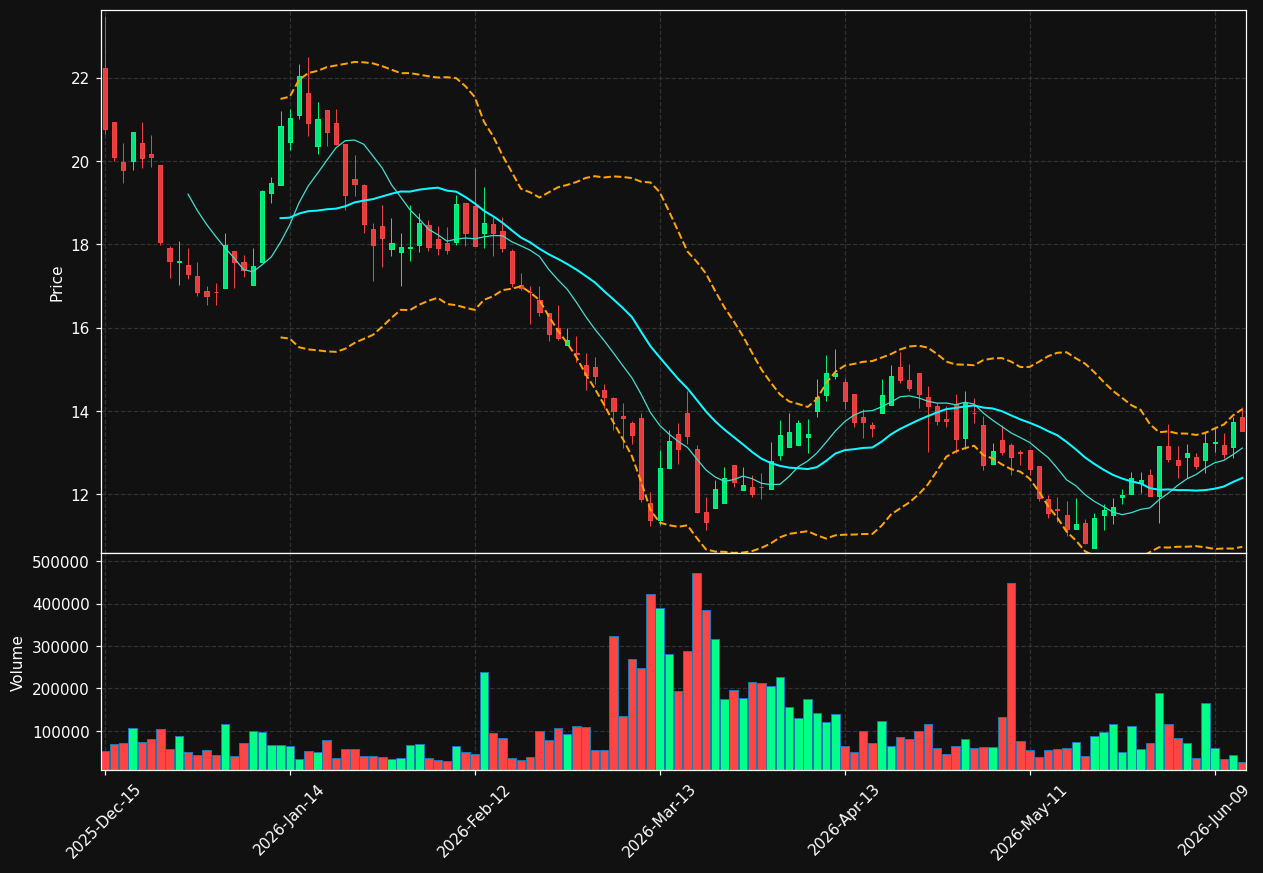Click the first red candlestick near 22
1263x873 pixels.
[x=105, y=99]
